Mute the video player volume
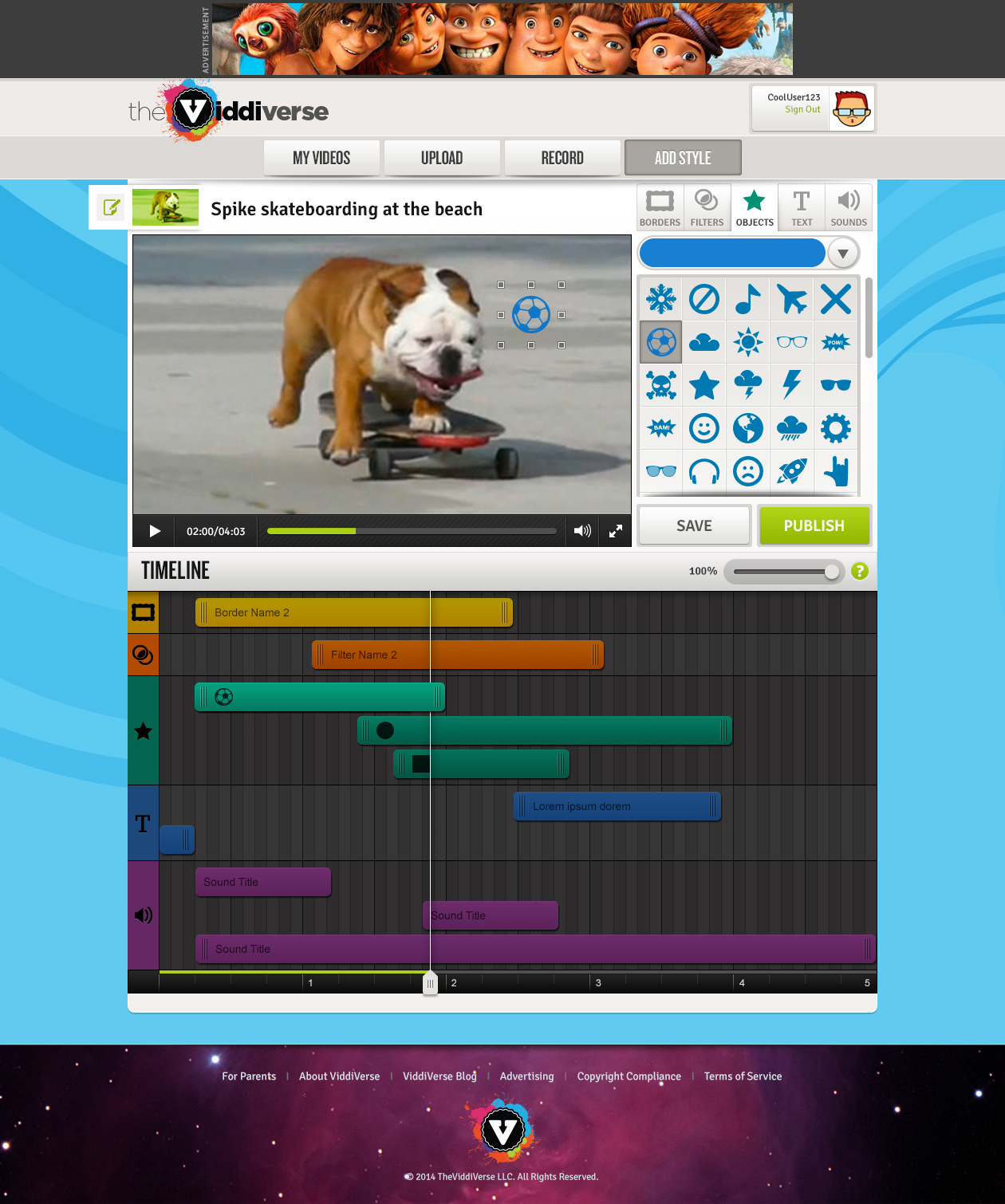The image size is (1005, 1204). pyautogui.click(x=583, y=531)
